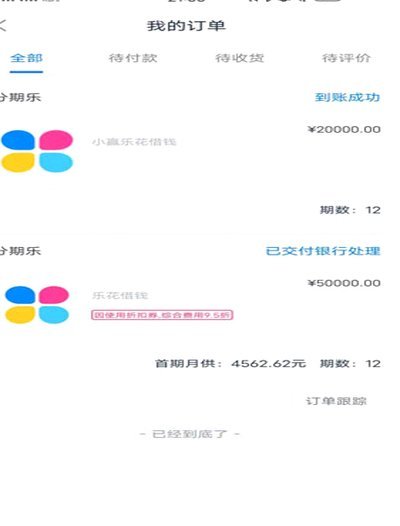Click the ¥20000.00 order amount
Image resolution: width=400 pixels, height=526 pixels.
(x=344, y=129)
